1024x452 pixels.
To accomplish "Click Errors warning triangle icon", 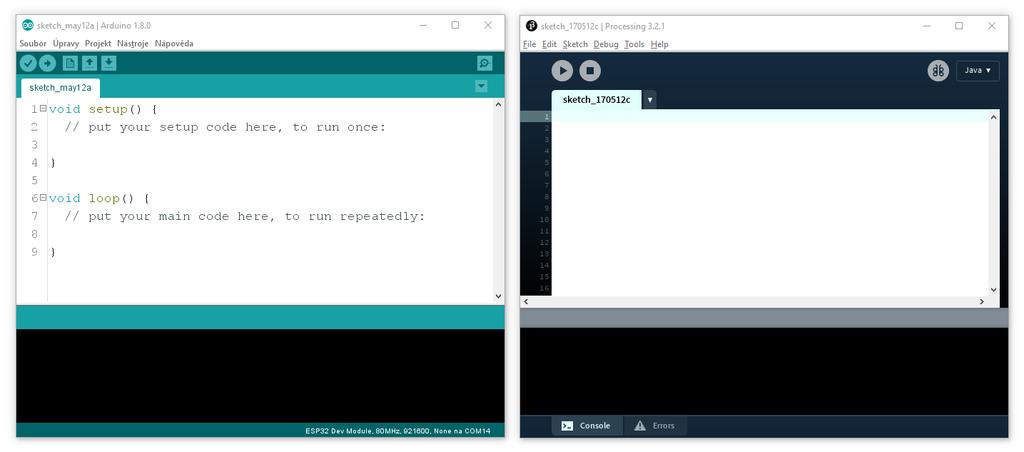I will pos(640,426).
